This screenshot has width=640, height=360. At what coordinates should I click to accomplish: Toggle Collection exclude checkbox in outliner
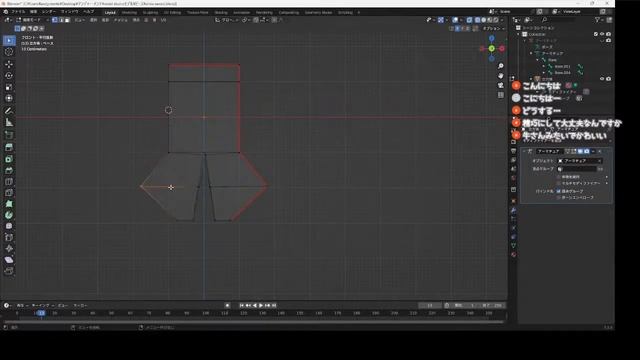pos(596,34)
